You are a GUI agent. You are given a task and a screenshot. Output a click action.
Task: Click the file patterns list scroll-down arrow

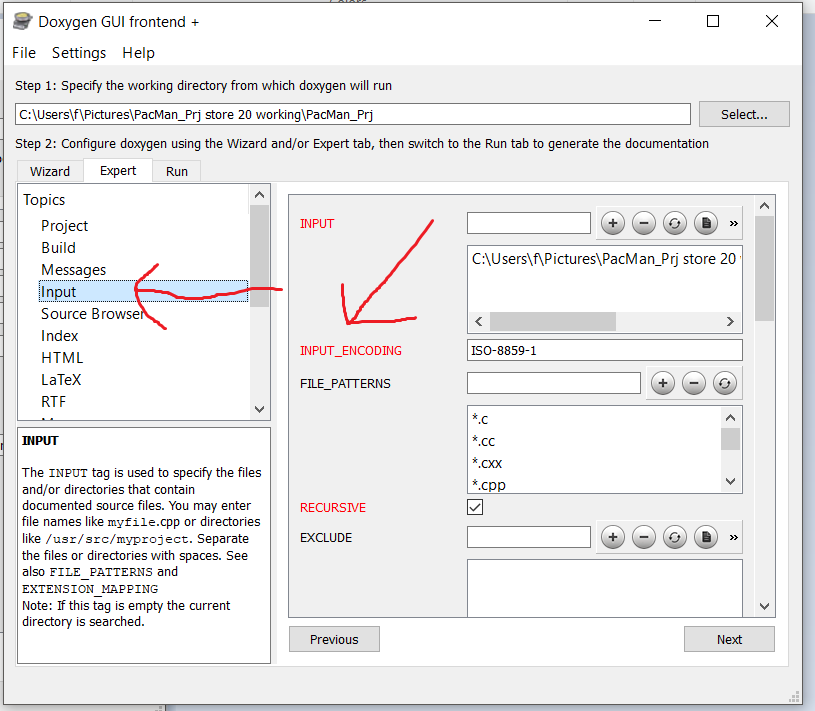[x=730, y=481]
